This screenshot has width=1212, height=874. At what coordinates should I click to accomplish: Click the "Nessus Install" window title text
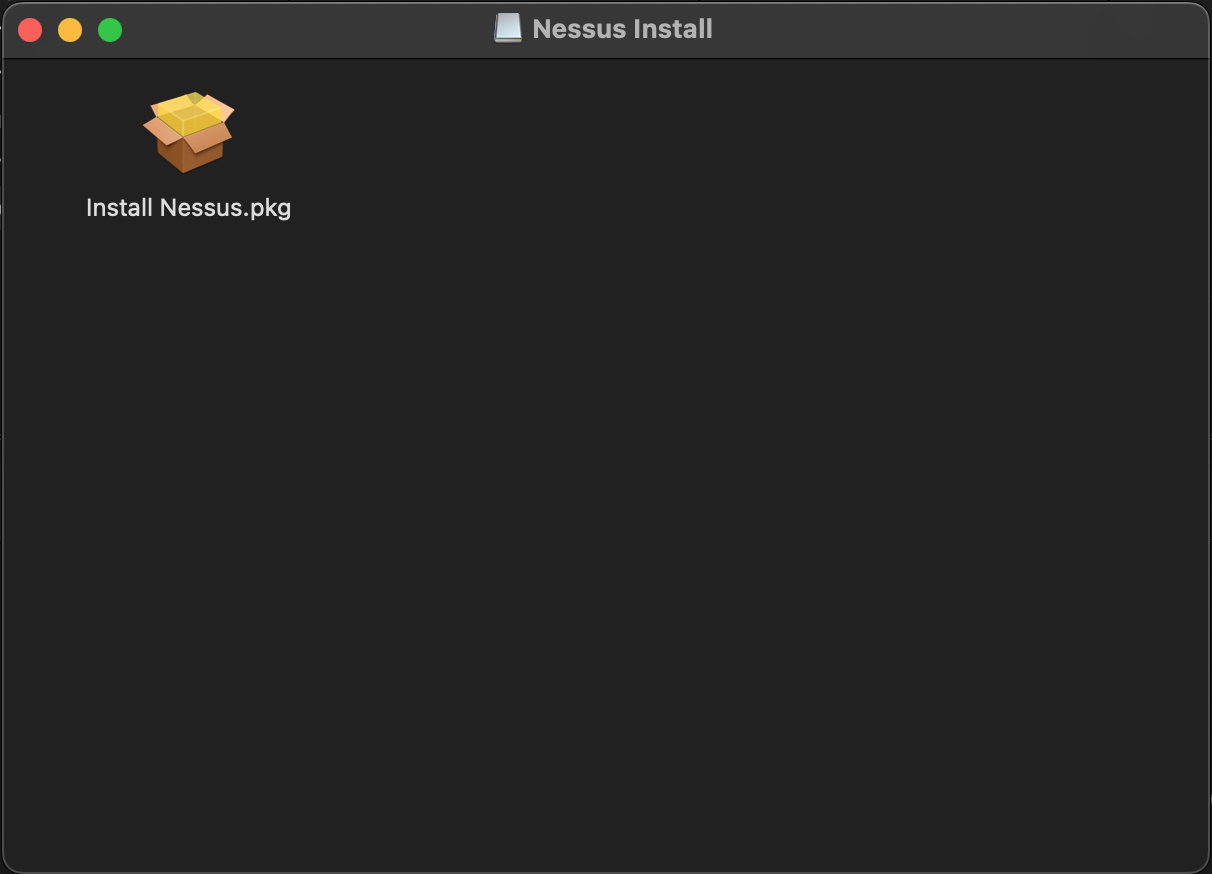[x=622, y=29]
